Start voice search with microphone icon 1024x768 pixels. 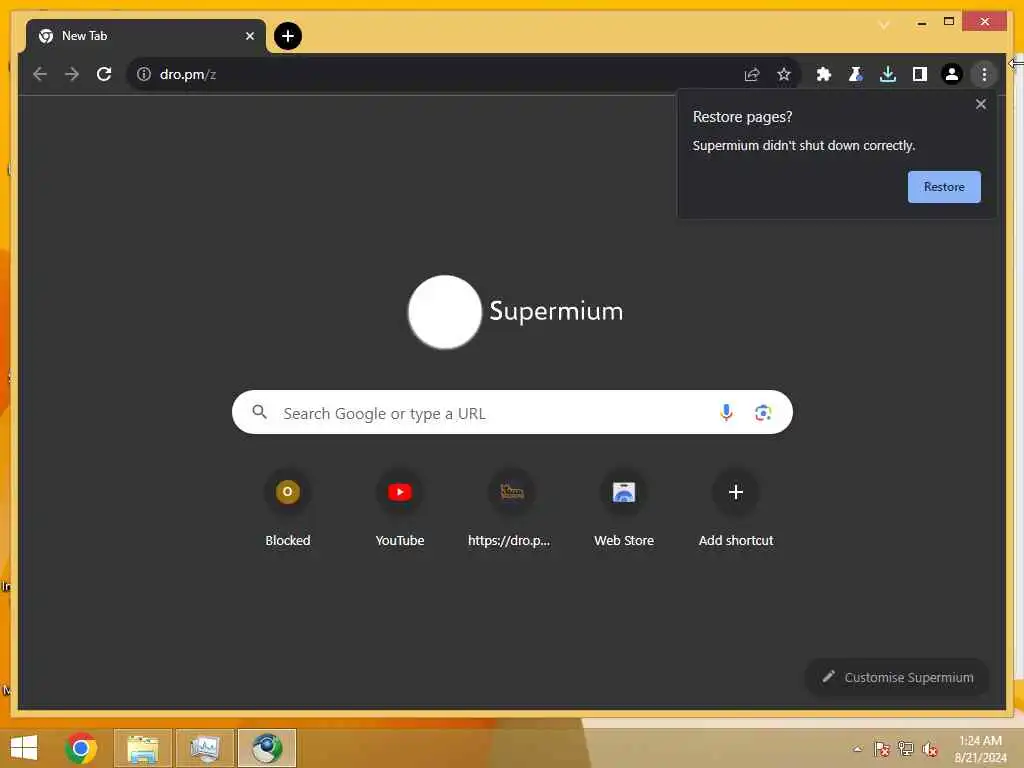click(726, 412)
